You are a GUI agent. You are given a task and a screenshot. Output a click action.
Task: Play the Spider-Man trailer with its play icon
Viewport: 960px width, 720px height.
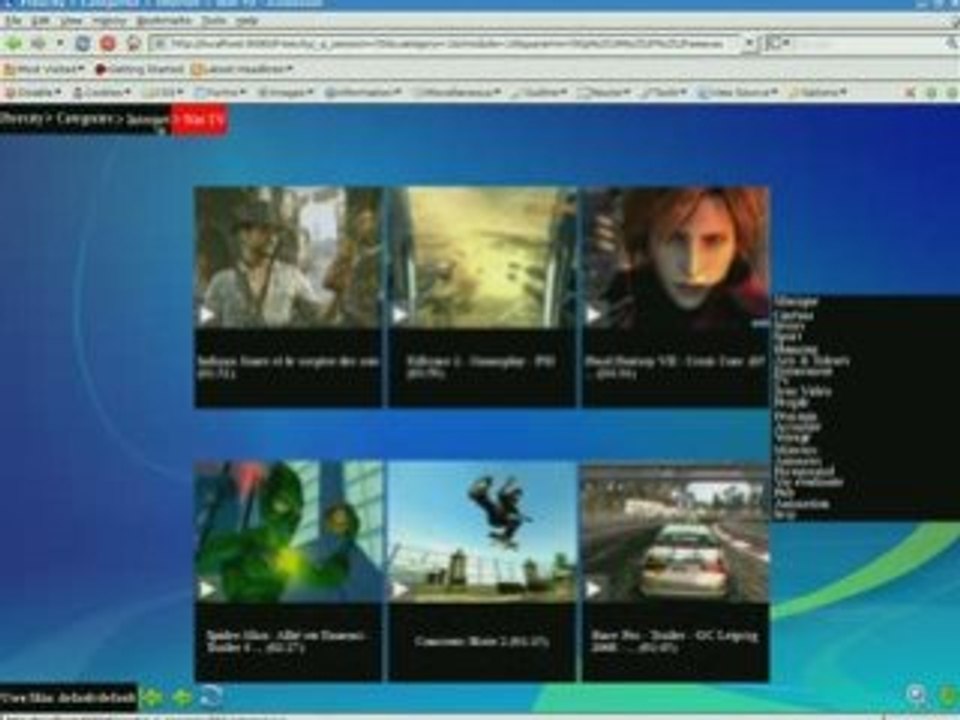[x=206, y=590]
